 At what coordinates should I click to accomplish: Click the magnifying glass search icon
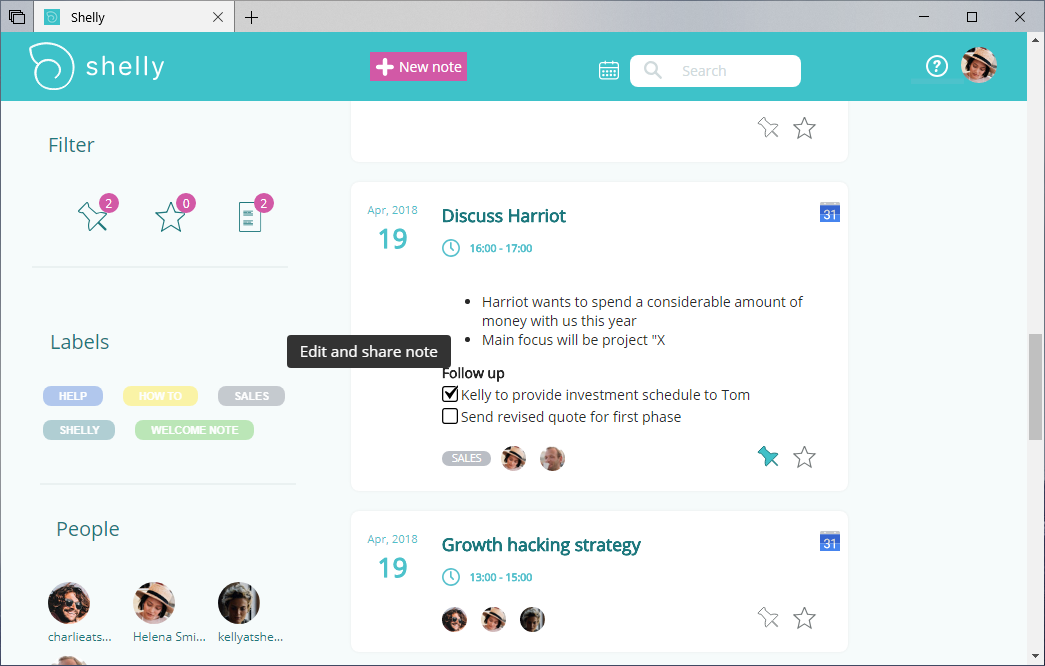(x=652, y=71)
